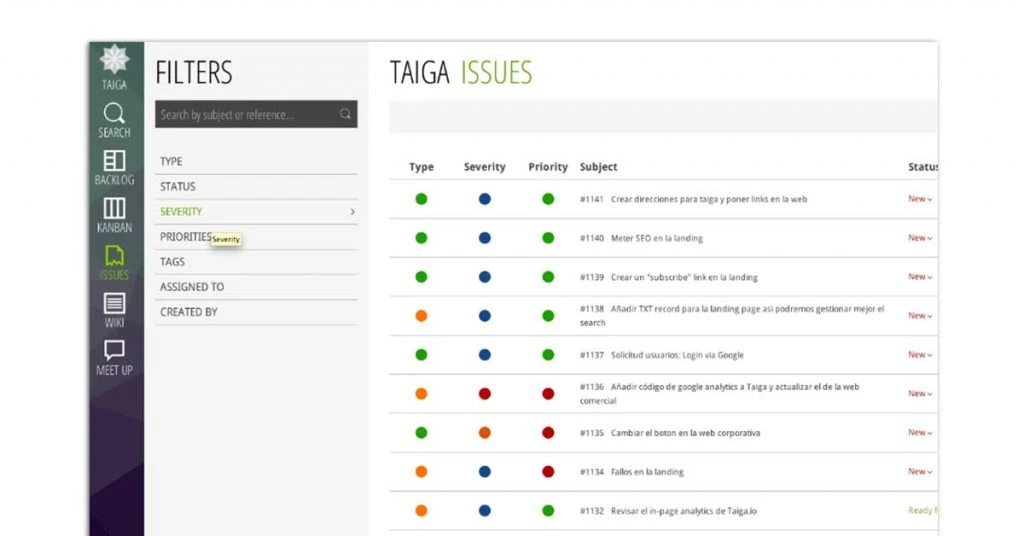This screenshot has height=536, width=1024.
Task: Select the Issues icon in sidebar
Action: tap(114, 256)
